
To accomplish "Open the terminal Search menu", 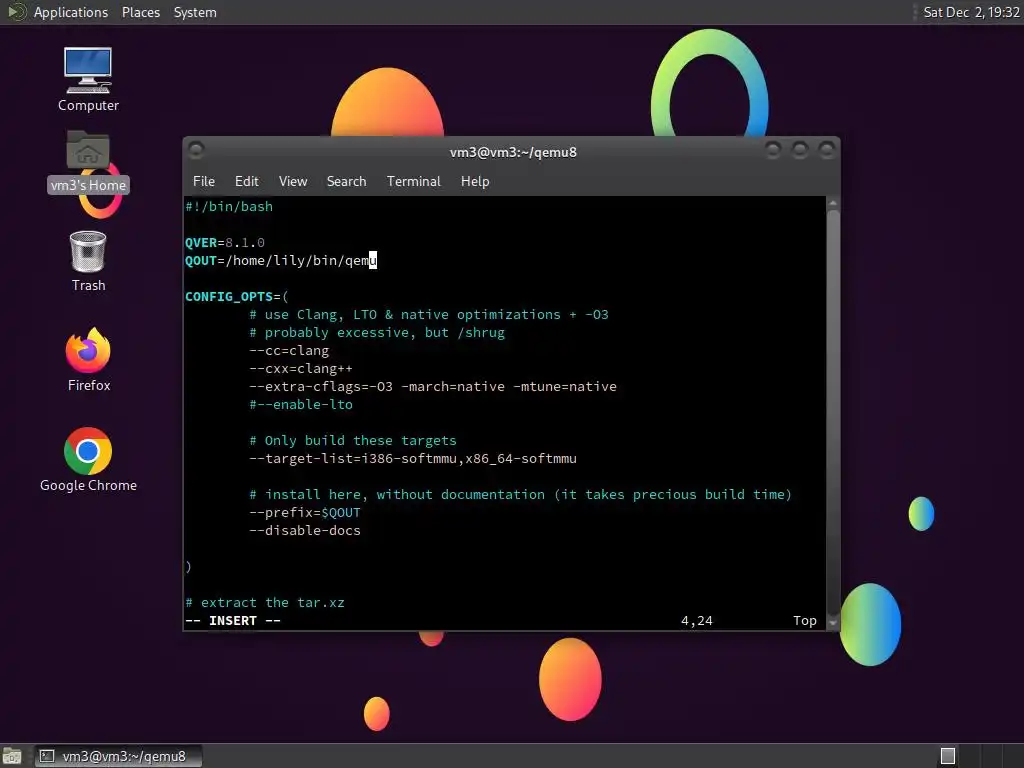I will tap(346, 182).
